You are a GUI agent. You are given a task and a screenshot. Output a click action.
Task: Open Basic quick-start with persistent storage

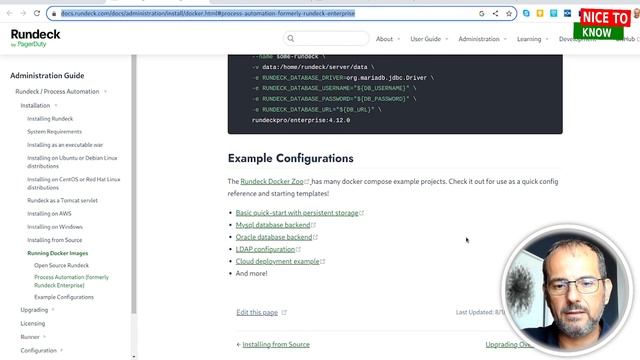coord(297,213)
